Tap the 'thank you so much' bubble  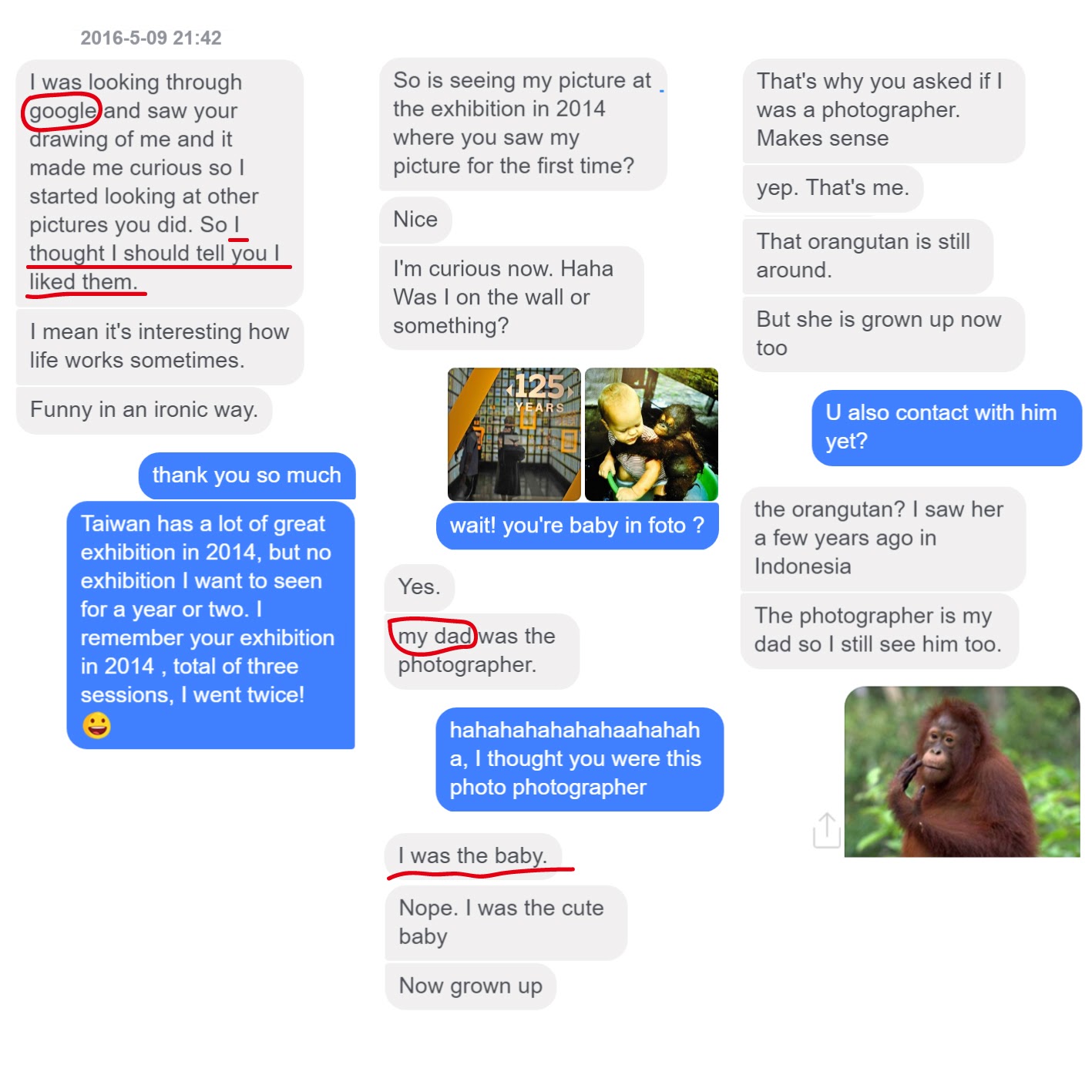pos(247,475)
